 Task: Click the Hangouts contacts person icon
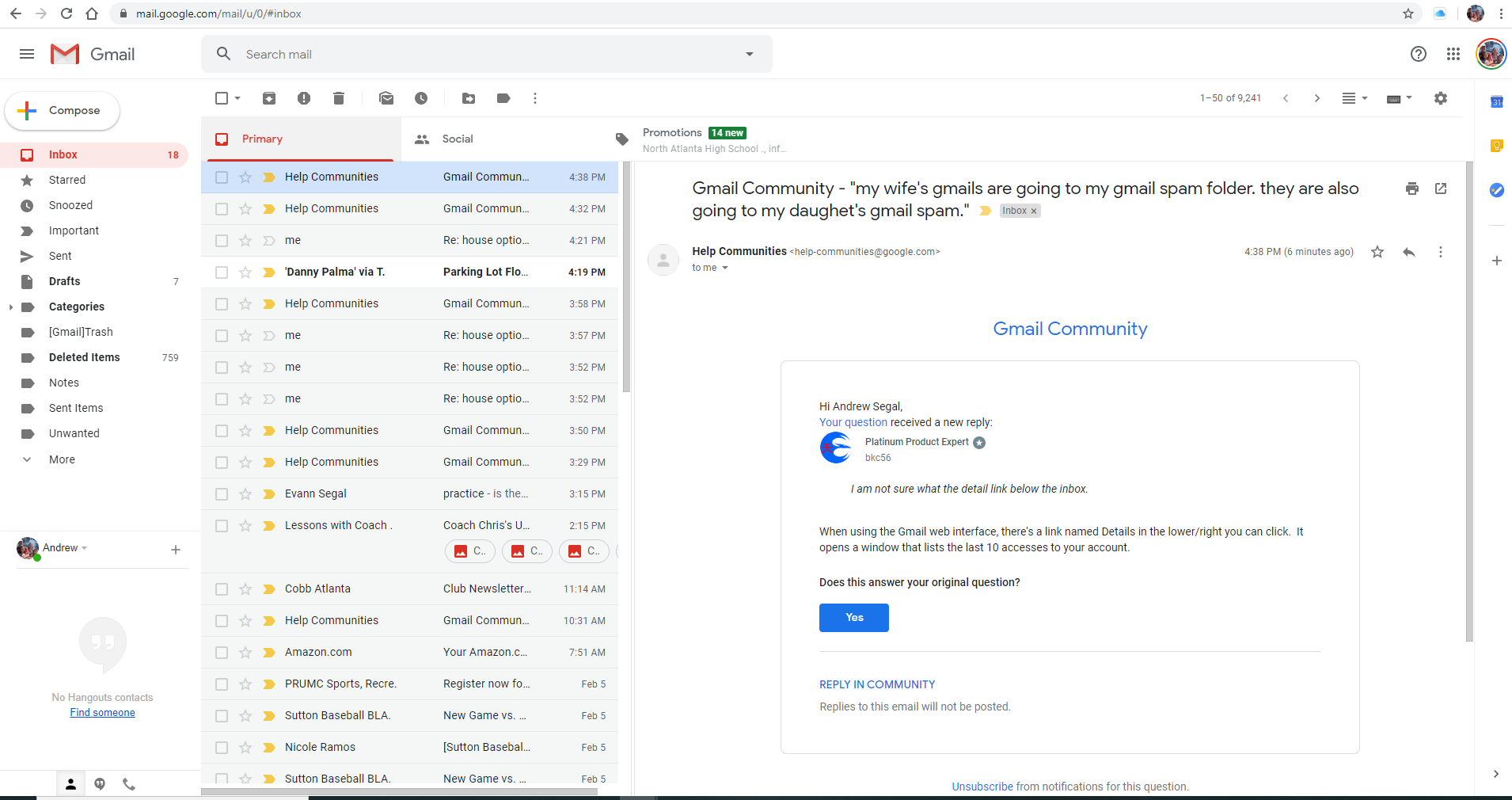[70, 784]
